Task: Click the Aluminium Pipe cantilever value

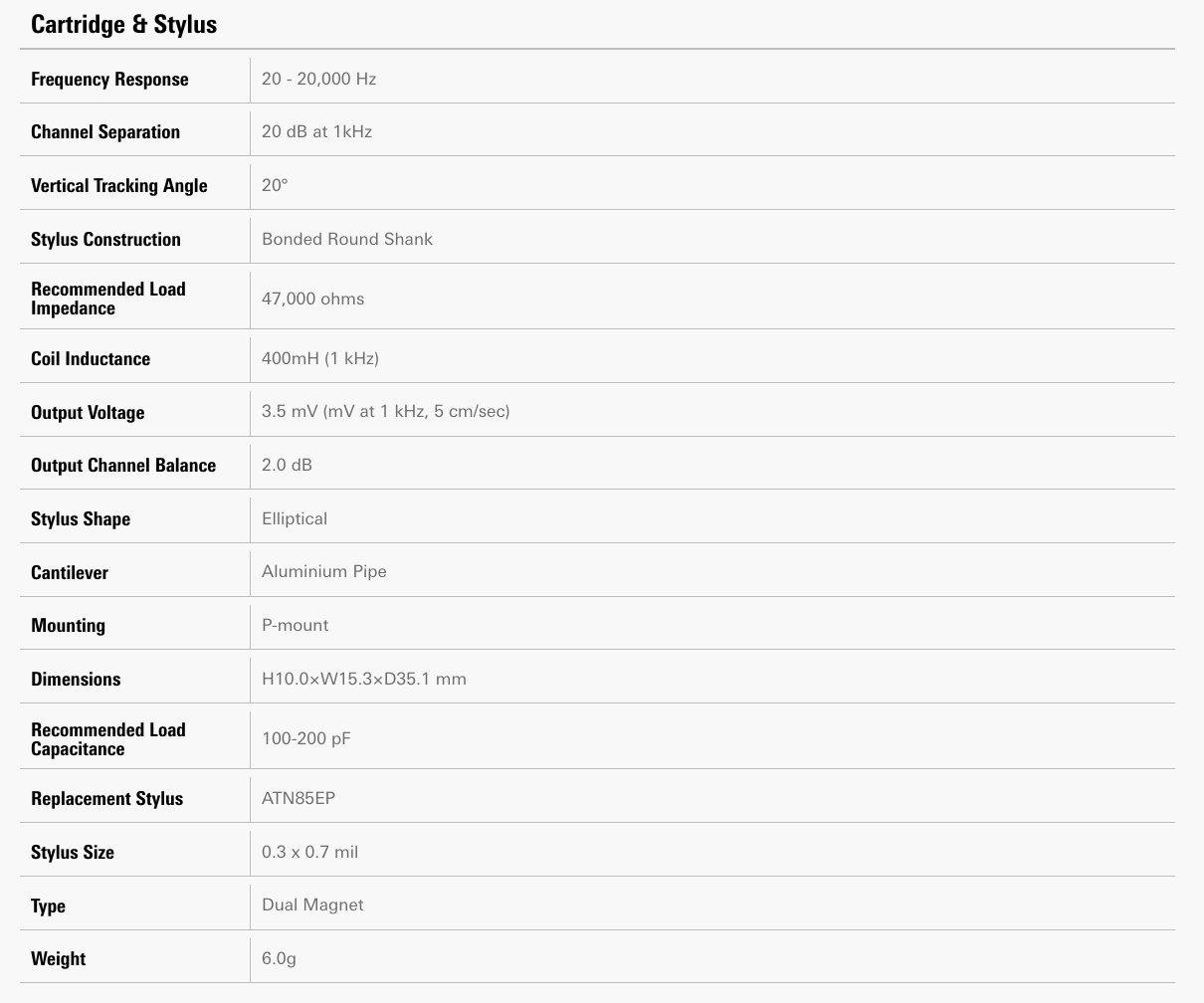Action: click(x=323, y=572)
